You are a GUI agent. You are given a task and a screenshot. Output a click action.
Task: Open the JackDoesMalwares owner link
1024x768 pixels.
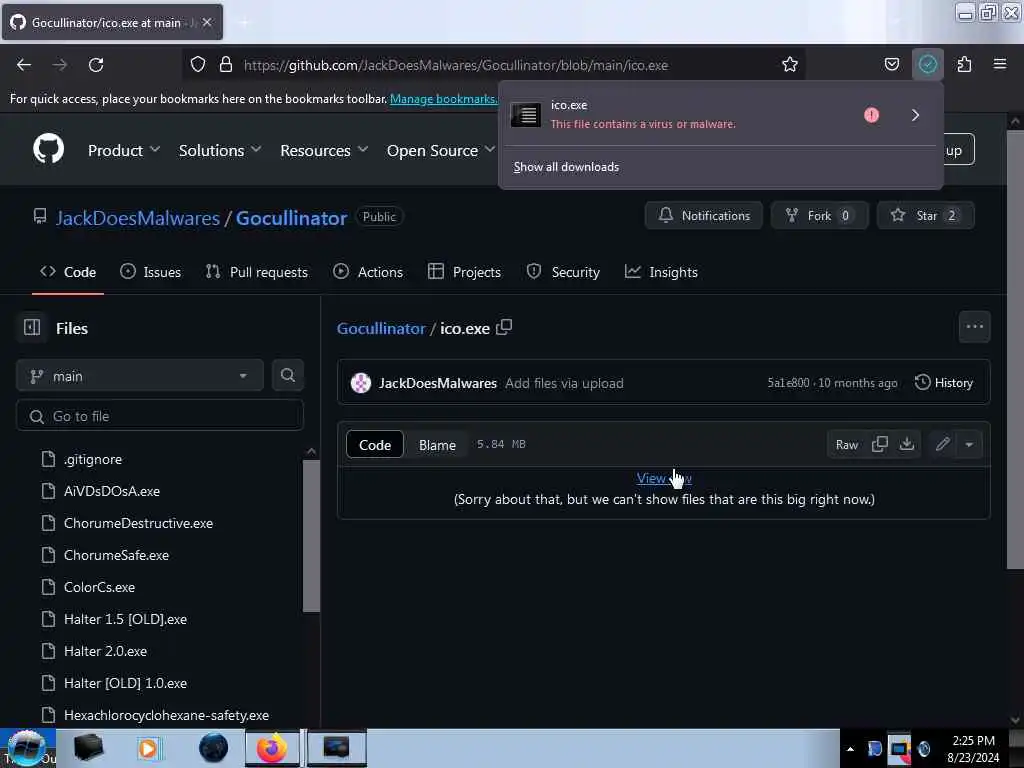(x=138, y=217)
